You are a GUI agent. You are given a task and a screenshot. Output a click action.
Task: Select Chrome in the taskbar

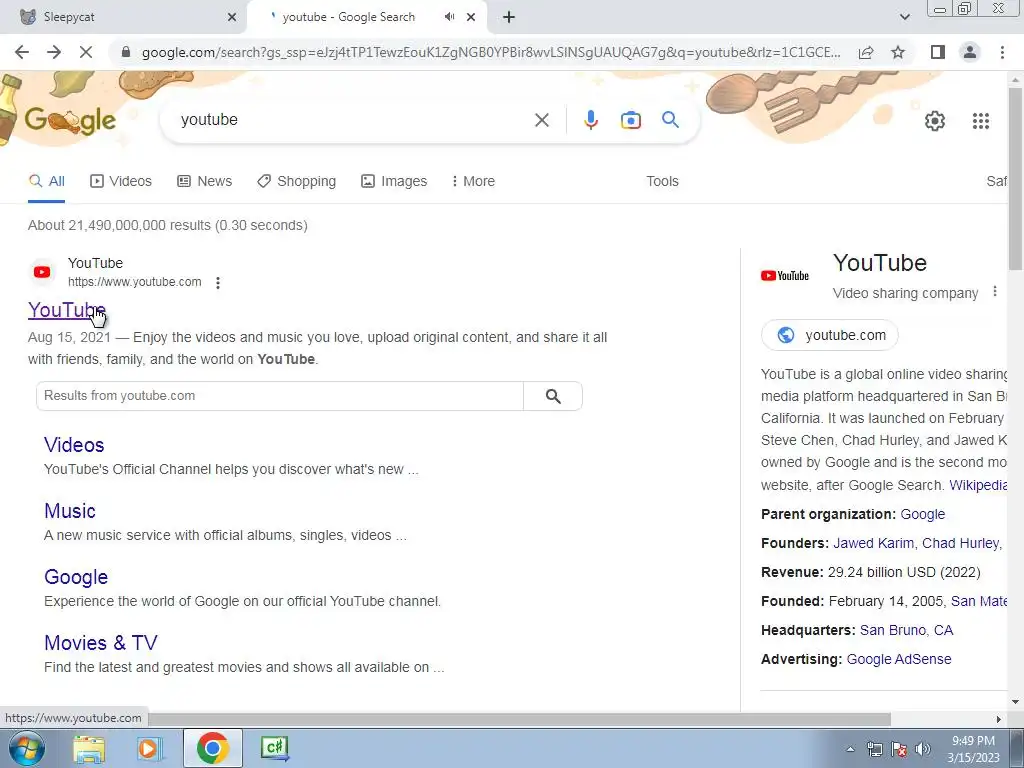coord(212,748)
